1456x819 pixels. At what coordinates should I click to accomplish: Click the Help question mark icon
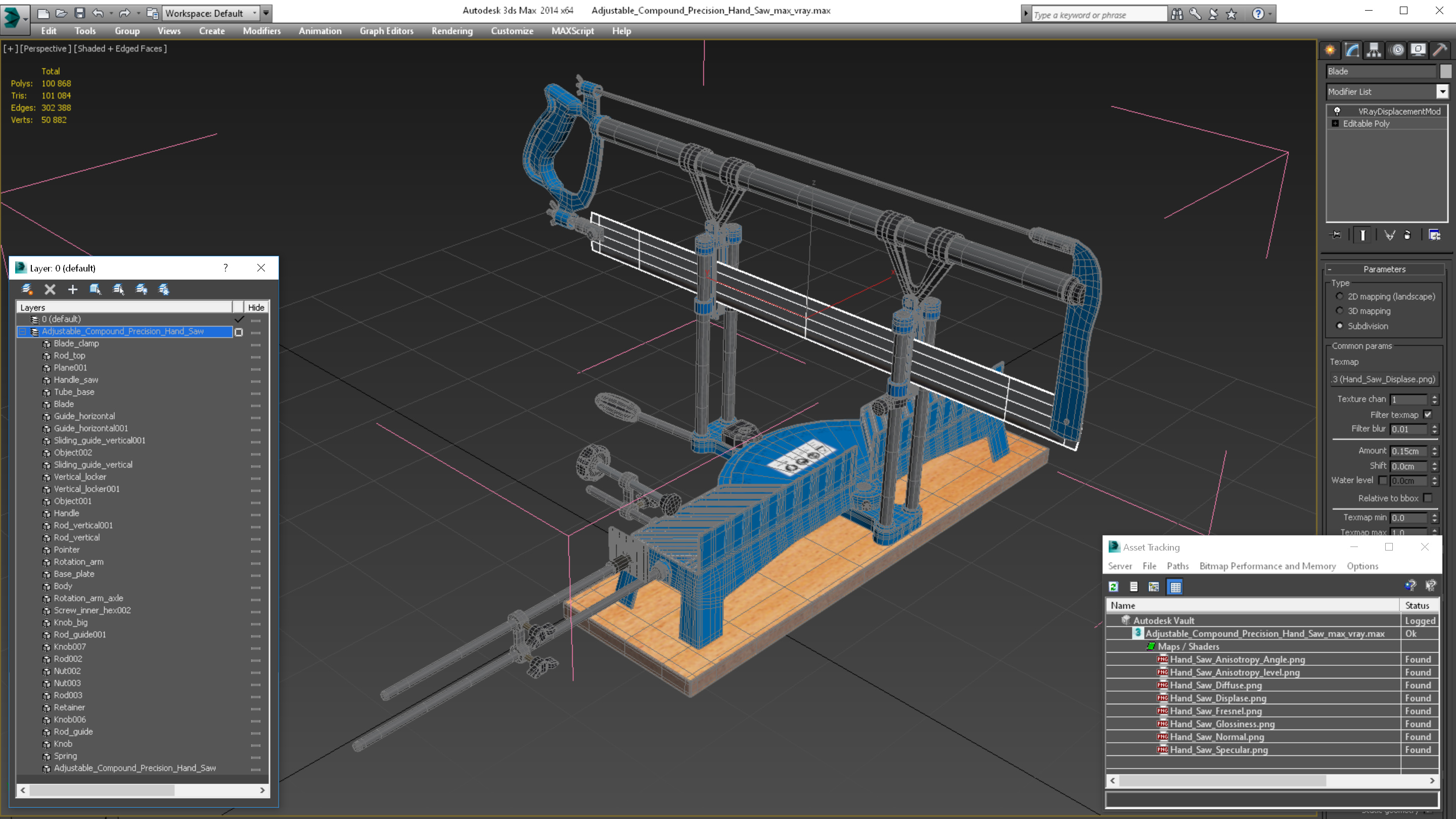[x=1258, y=14]
